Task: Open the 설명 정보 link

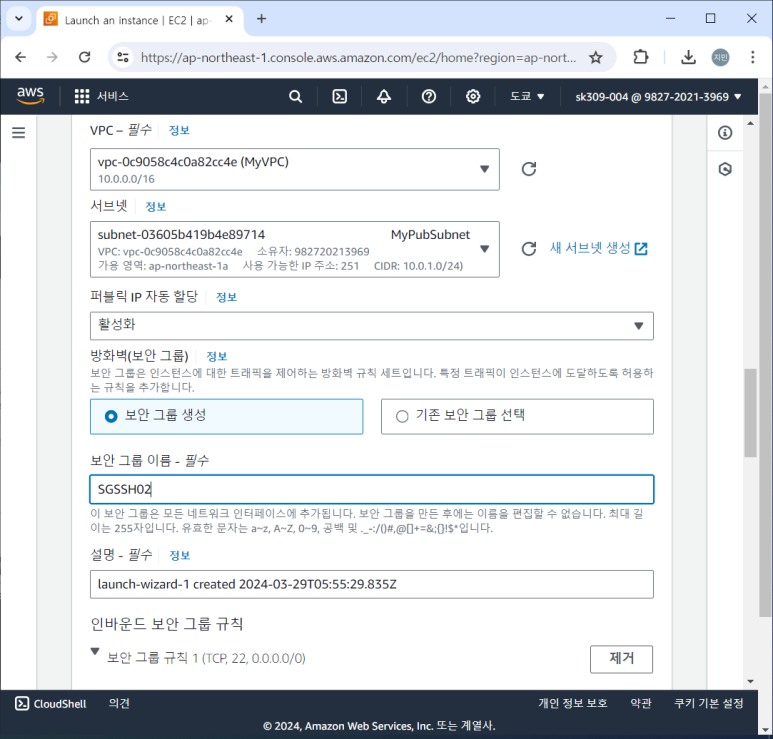Action: (179, 556)
